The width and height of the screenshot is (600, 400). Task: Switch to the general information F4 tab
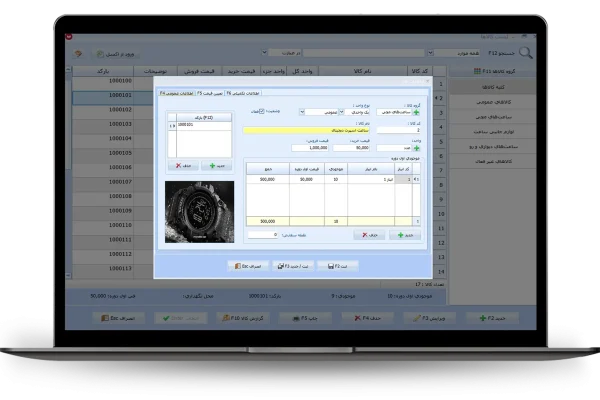pyautogui.click(x=177, y=93)
